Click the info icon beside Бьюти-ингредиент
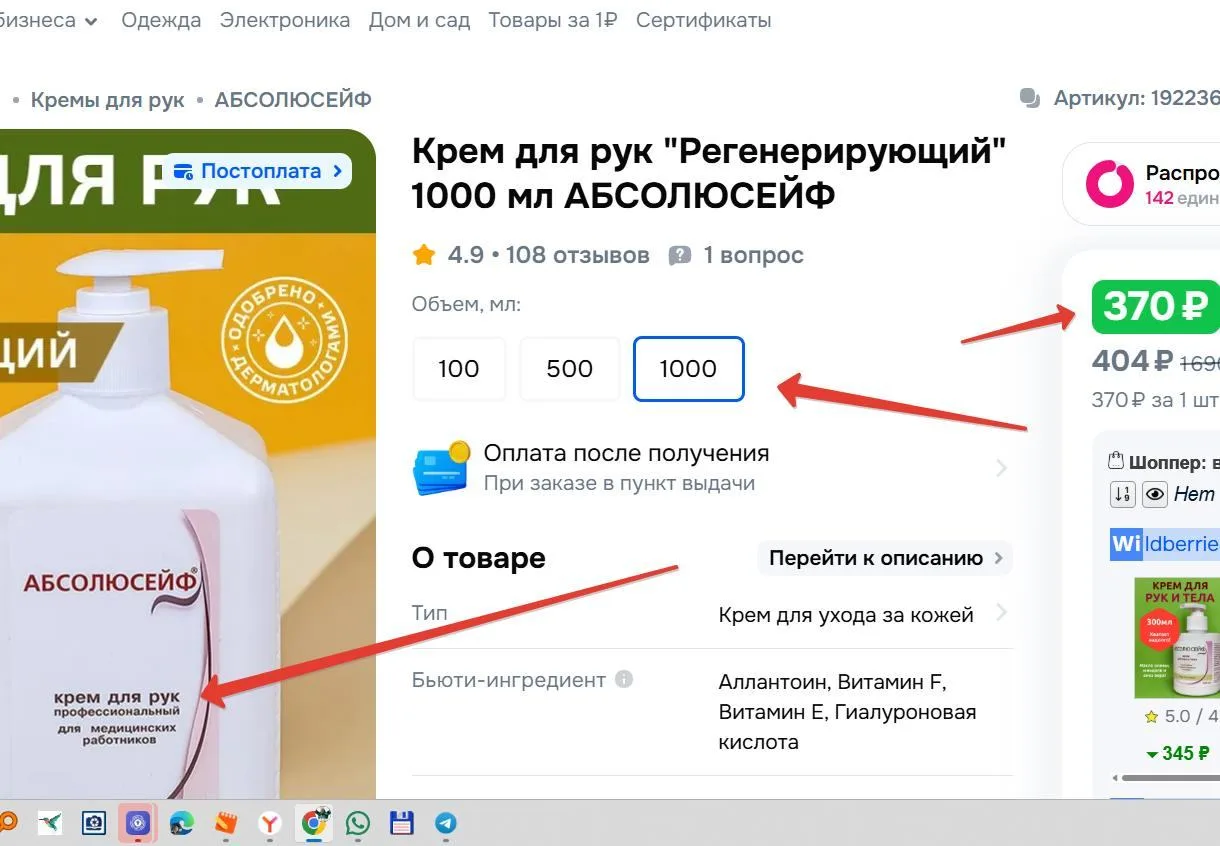1220x846 pixels. pos(624,680)
